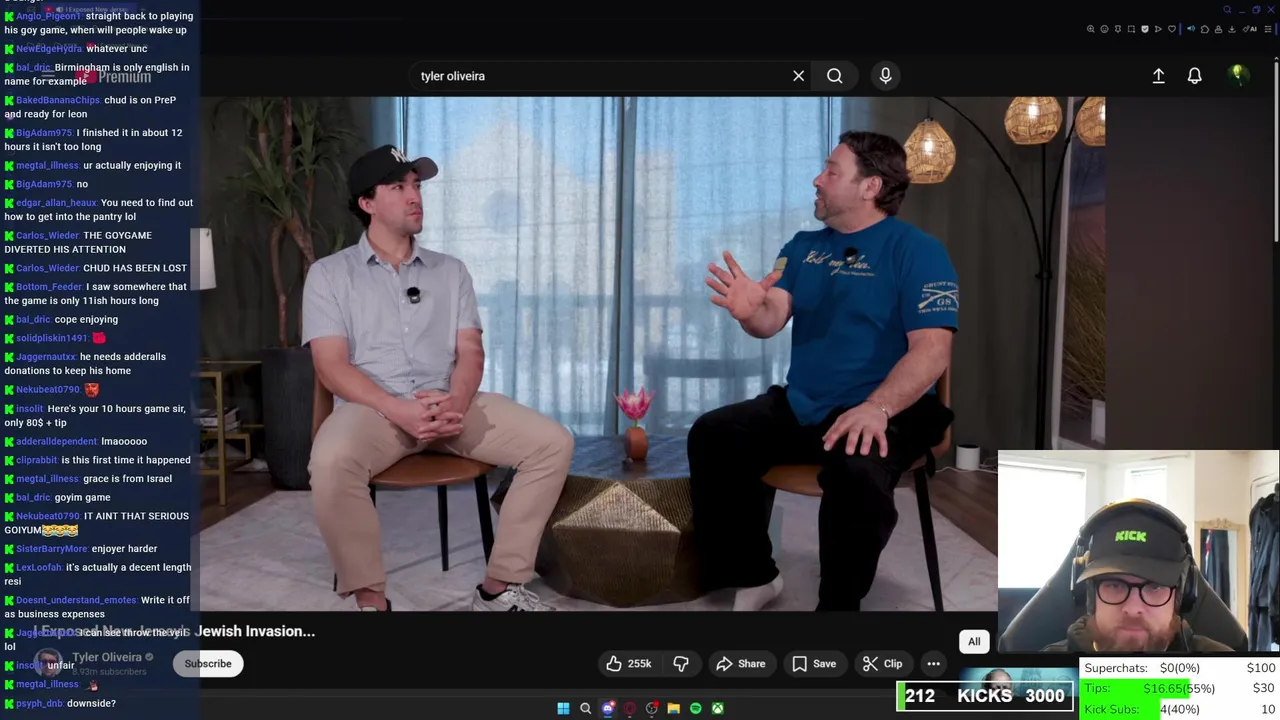Toggle the browser shield ad-blocker icon
This screenshot has width=1280, height=720.
click(1145, 29)
